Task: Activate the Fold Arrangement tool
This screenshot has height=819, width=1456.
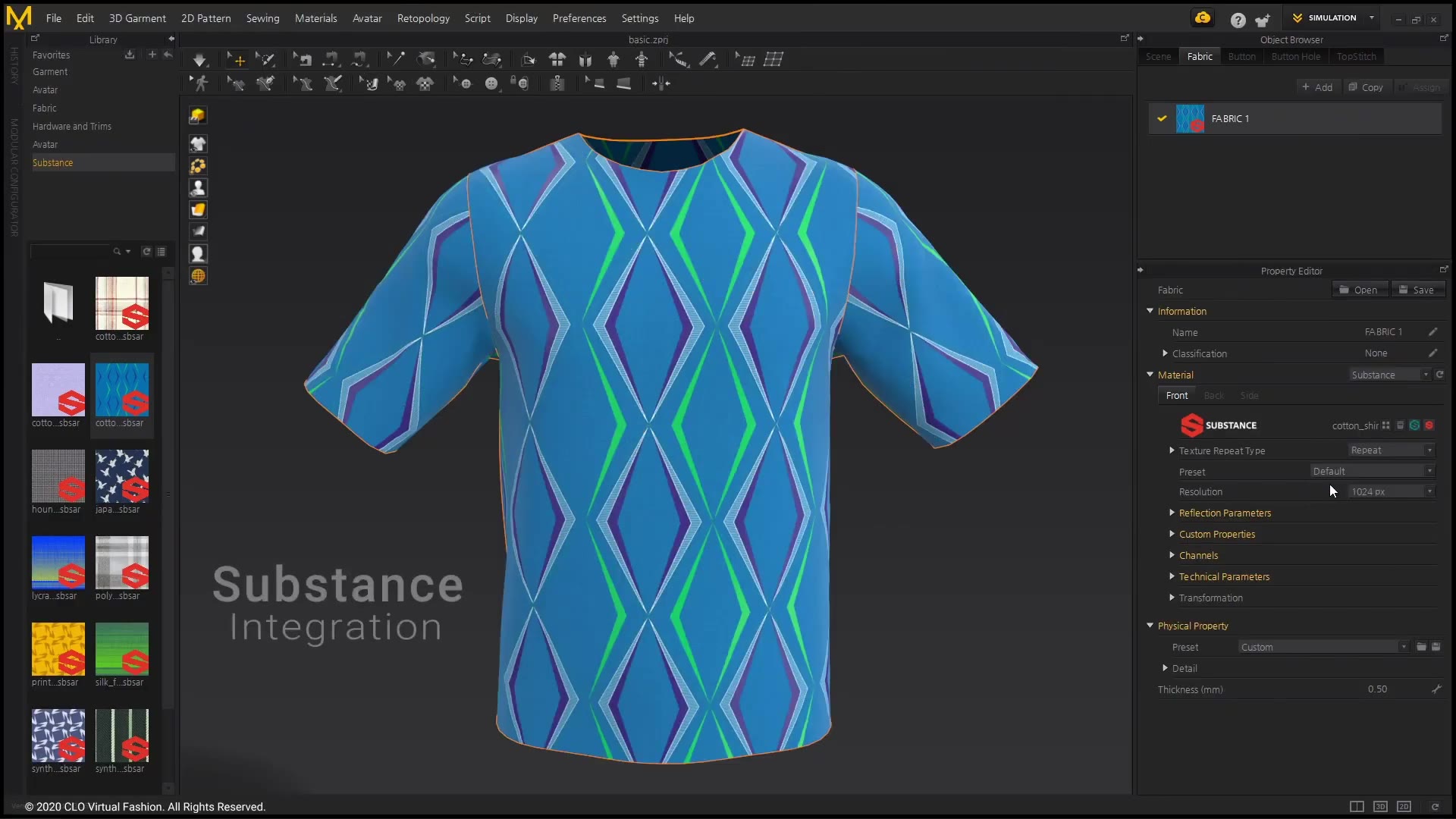Action: click(529, 60)
